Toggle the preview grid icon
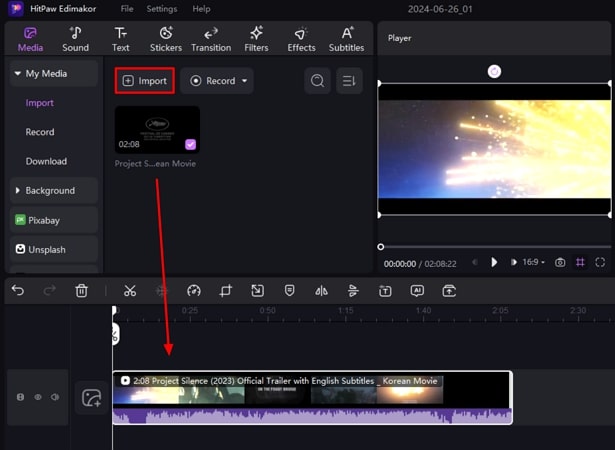The height and width of the screenshot is (450, 615). [580, 262]
